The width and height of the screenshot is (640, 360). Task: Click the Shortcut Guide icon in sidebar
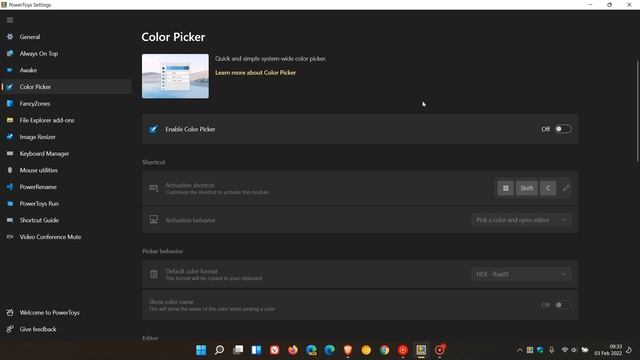tap(10, 220)
